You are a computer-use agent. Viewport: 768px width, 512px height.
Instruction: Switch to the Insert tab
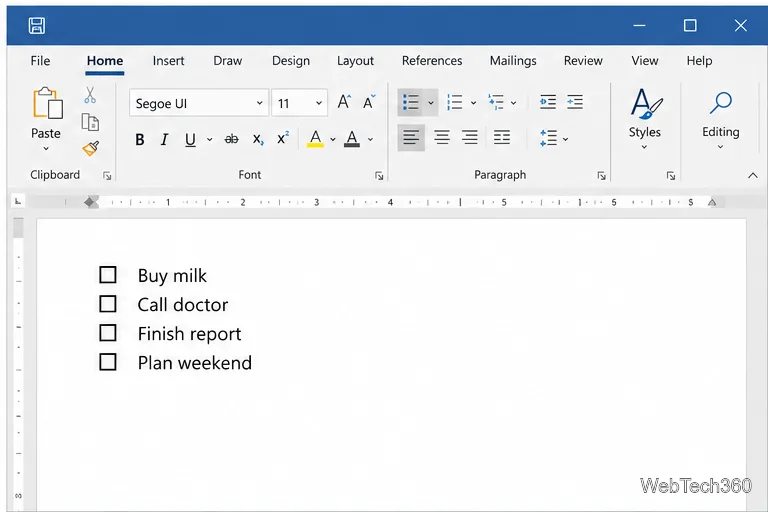(x=168, y=61)
